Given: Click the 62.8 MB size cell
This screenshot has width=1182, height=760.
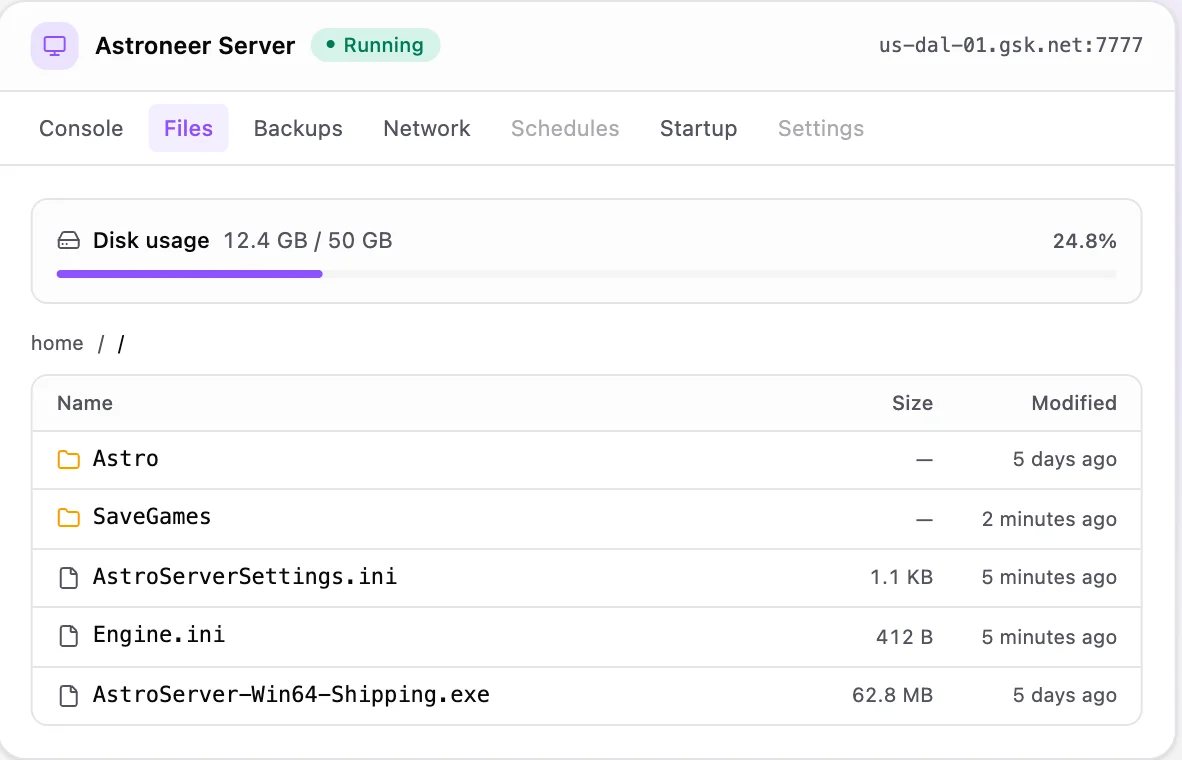Looking at the screenshot, I should coord(893,695).
